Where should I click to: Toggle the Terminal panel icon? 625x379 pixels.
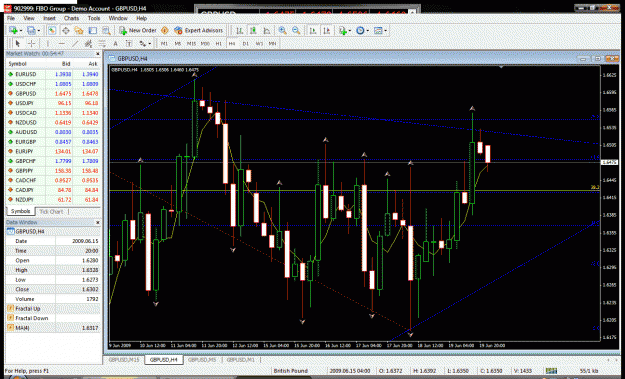click(x=92, y=30)
